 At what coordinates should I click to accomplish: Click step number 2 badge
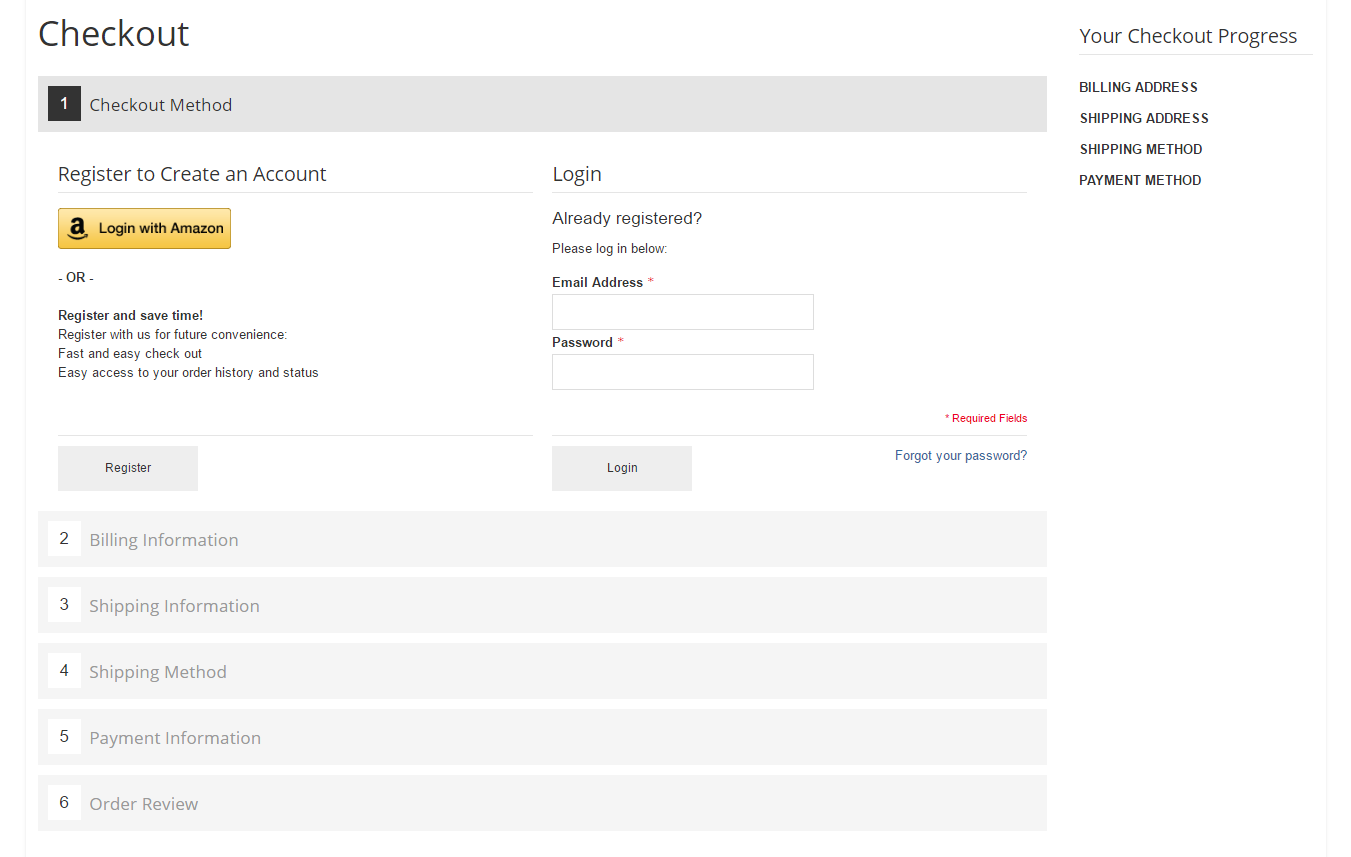point(64,539)
